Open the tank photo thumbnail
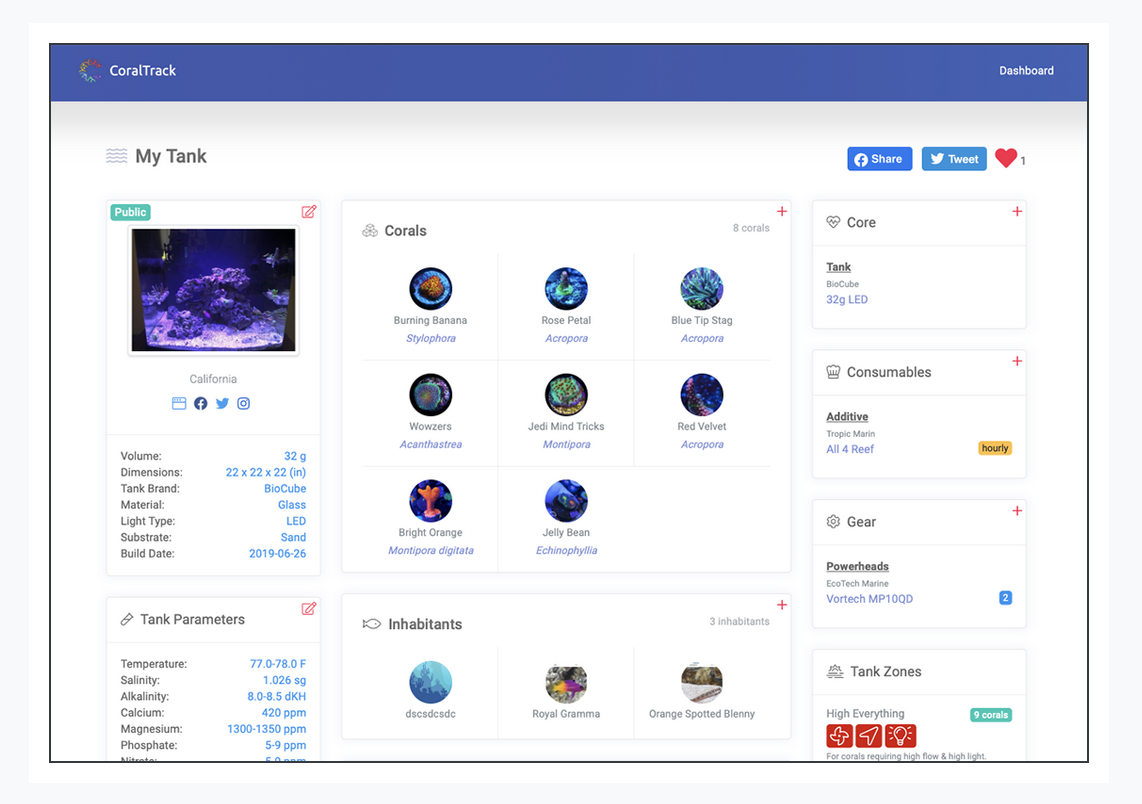Image resolution: width=1142 pixels, height=804 pixels. 213,290
